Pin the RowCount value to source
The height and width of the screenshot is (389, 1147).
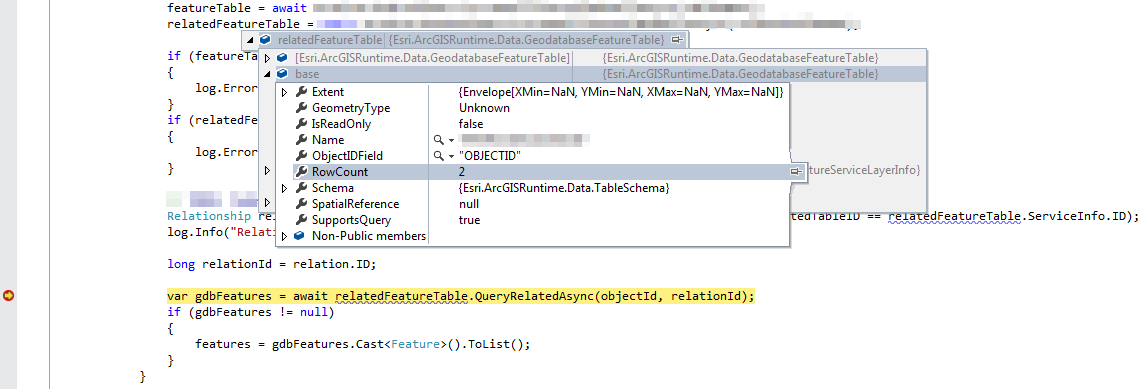click(x=796, y=172)
